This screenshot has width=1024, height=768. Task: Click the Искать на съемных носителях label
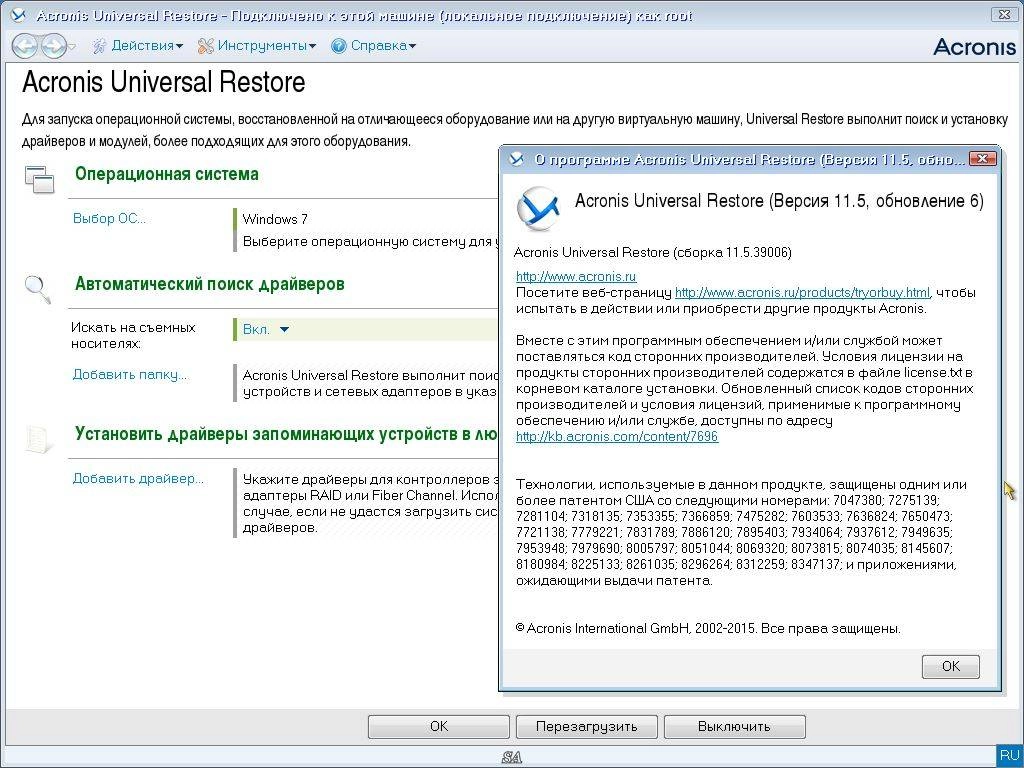133,336
